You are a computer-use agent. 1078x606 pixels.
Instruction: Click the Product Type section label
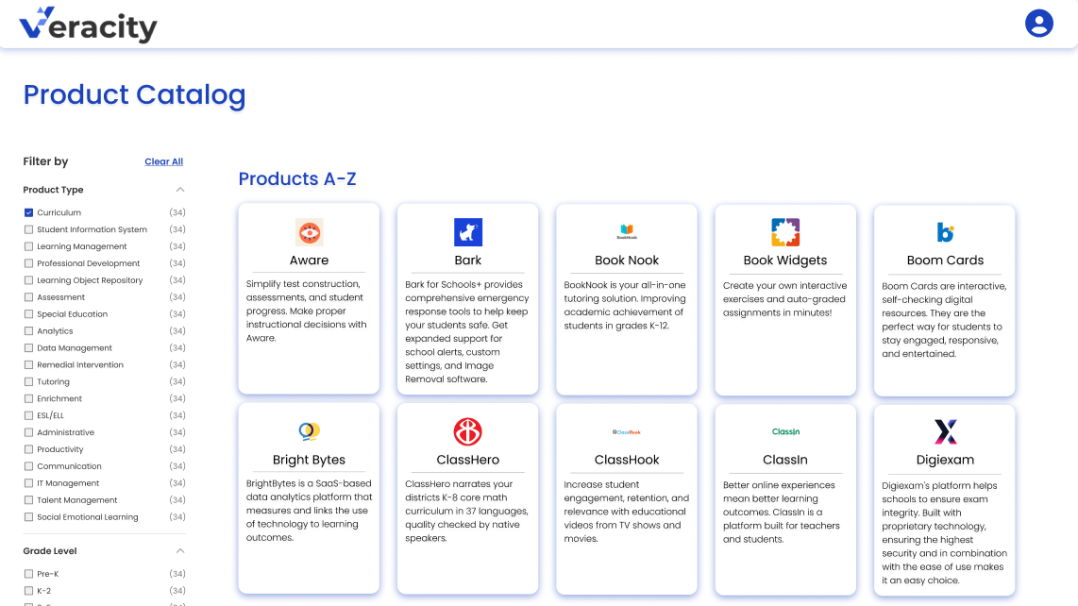(x=53, y=190)
